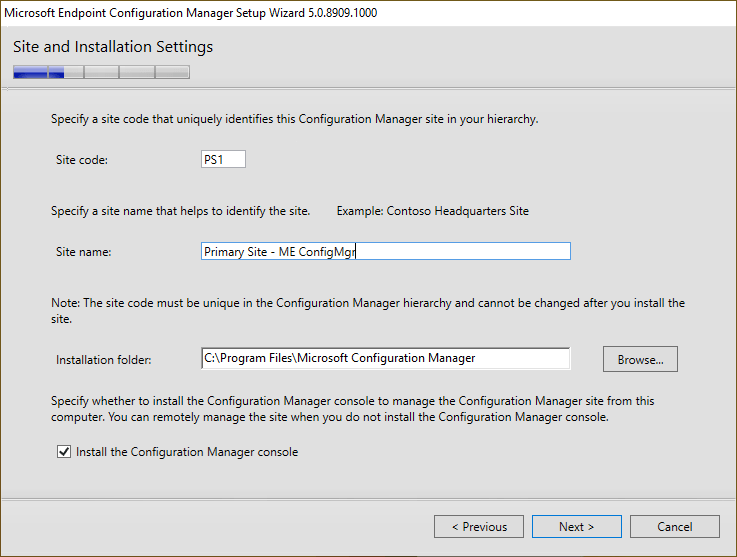The height and width of the screenshot is (557, 737).
Task: Click the Site name text box
Action: 385,252
